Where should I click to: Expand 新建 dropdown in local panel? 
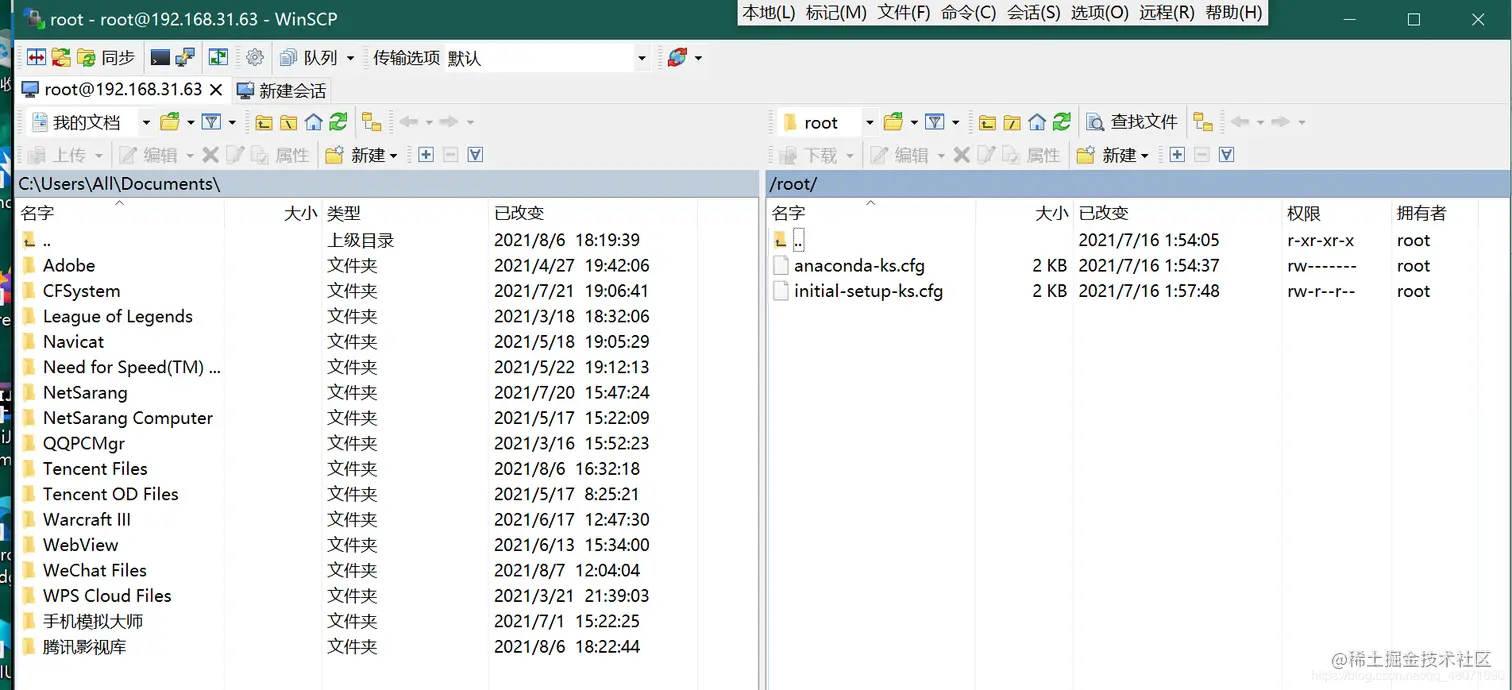(x=393, y=155)
